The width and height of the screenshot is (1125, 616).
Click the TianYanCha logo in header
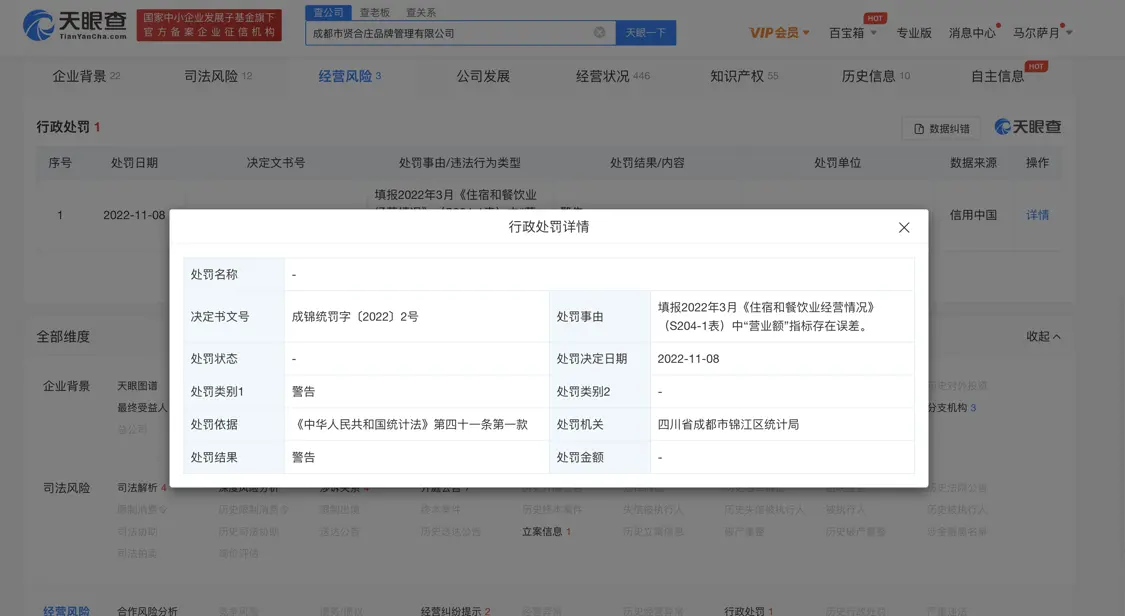(x=75, y=25)
